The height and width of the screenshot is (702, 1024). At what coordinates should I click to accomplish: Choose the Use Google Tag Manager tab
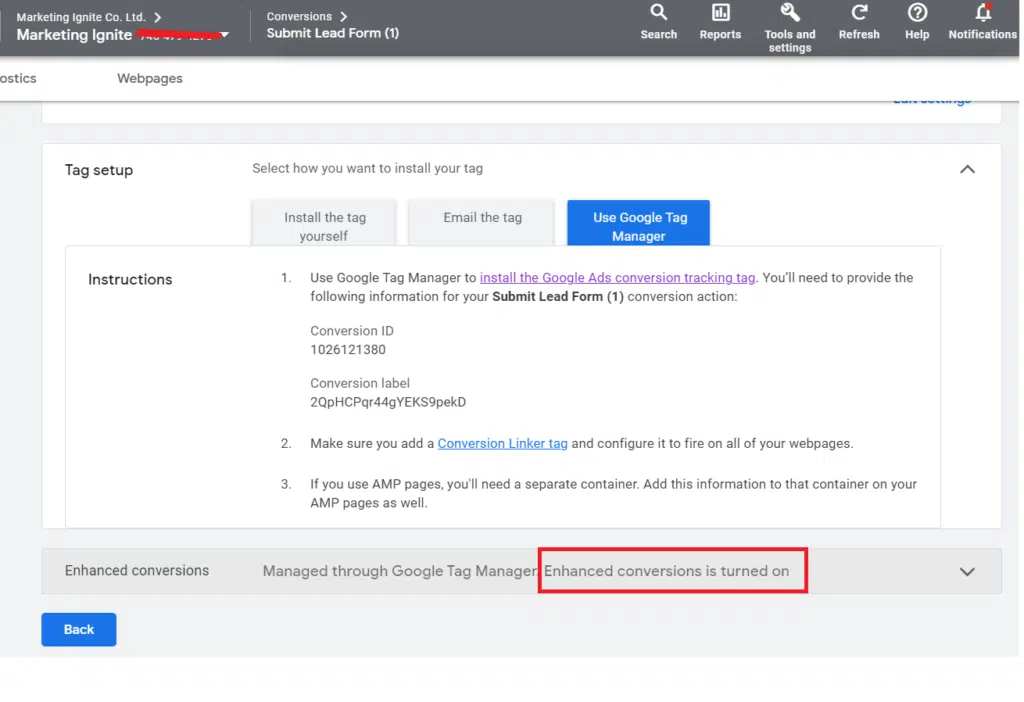coord(638,226)
